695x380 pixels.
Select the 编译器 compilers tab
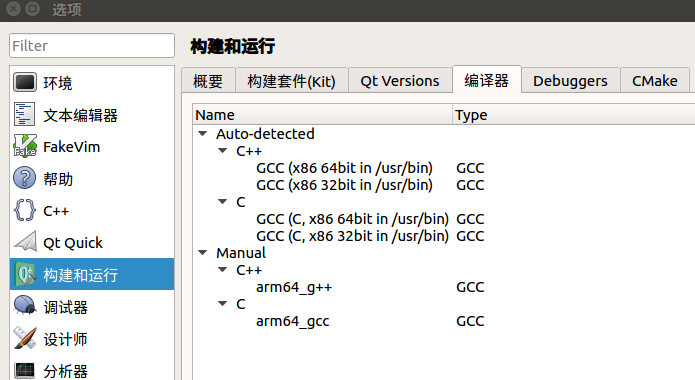487,80
